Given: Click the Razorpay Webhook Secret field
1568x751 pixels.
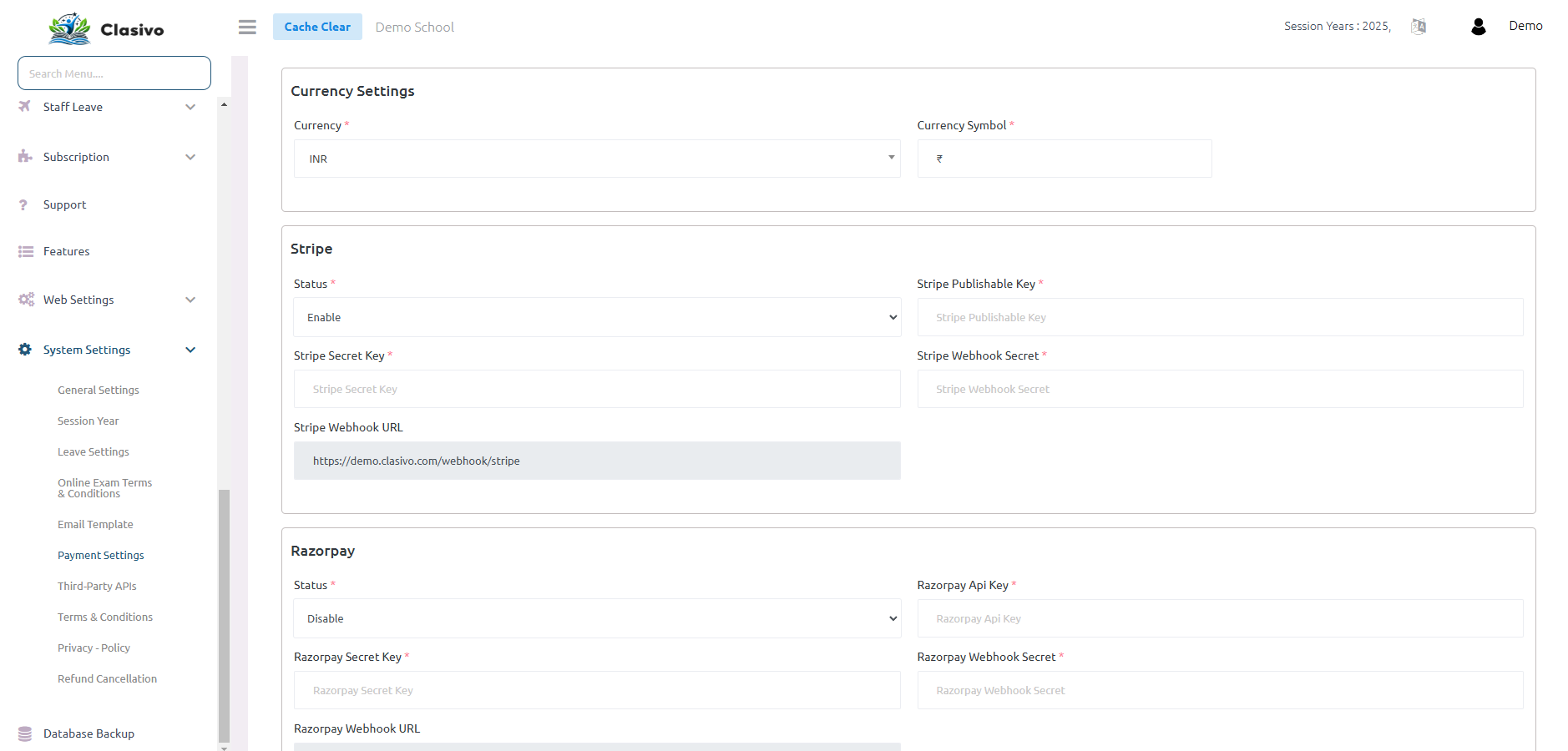Looking at the screenshot, I should [1220, 690].
